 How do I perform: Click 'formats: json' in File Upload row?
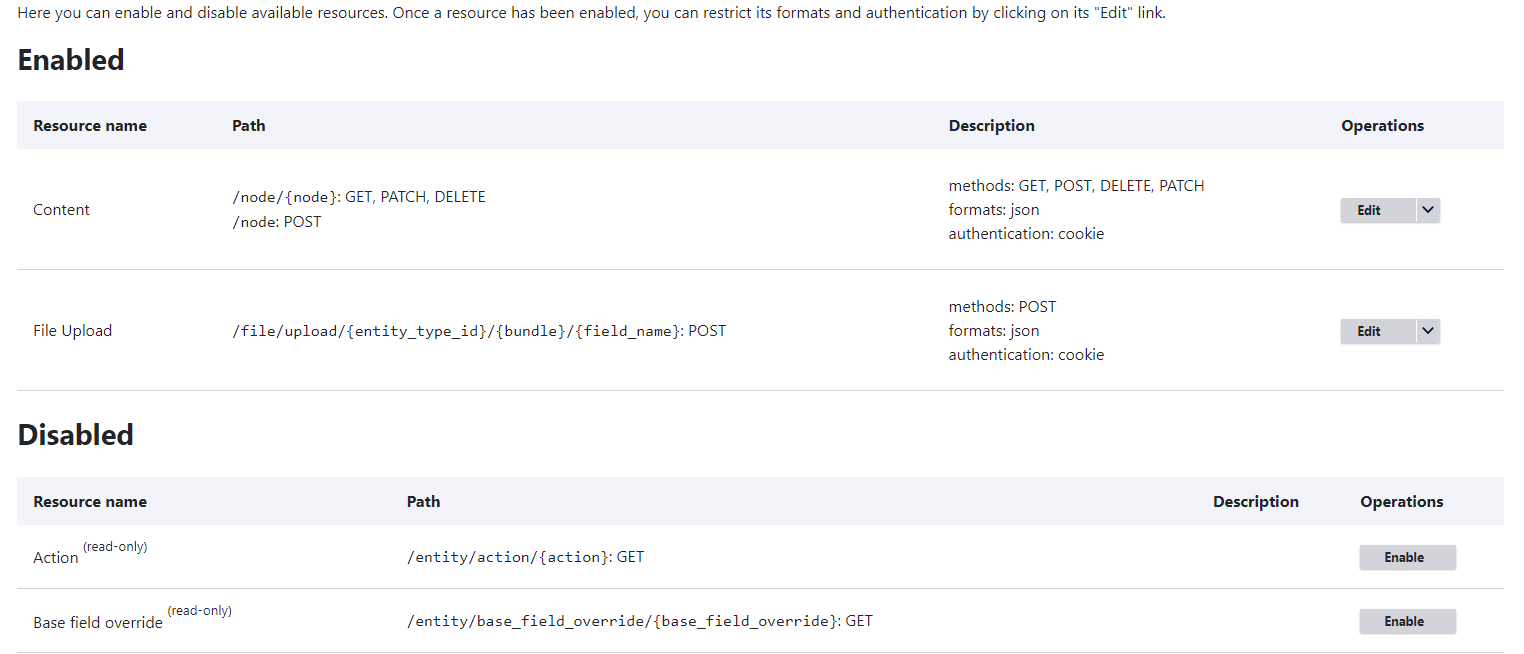(994, 331)
